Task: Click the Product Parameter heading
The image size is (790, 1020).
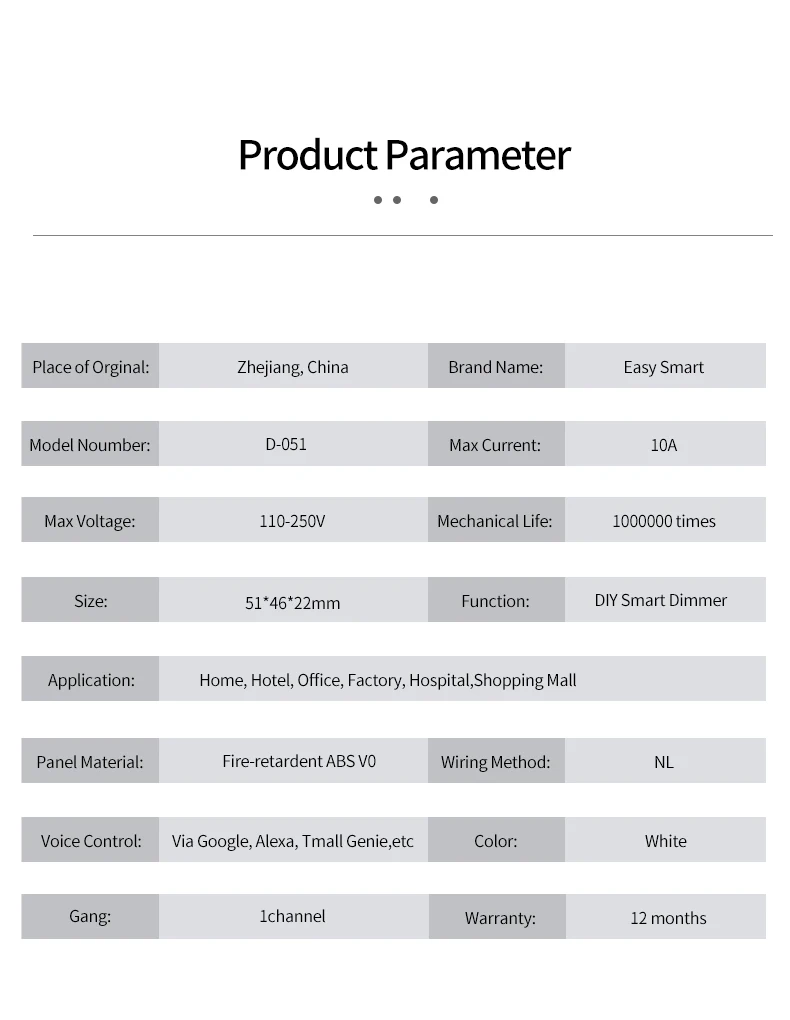Action: (x=403, y=155)
